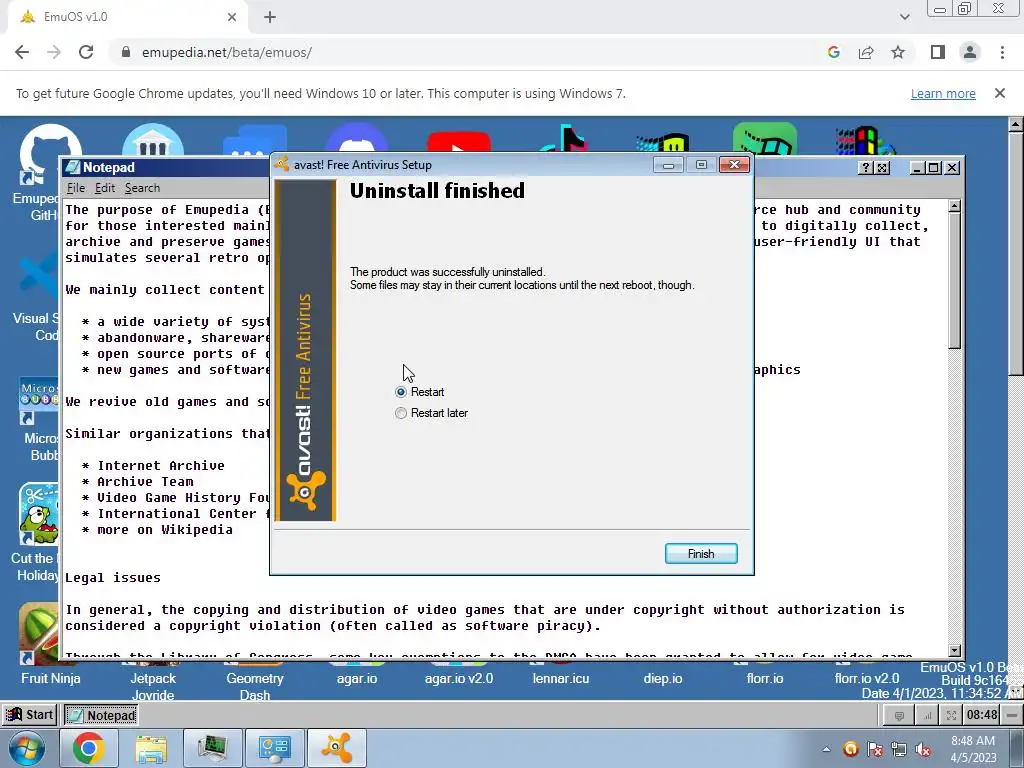Click Finish in the avast setup dialog
Image resolution: width=1024 pixels, height=768 pixels.
[x=701, y=554]
